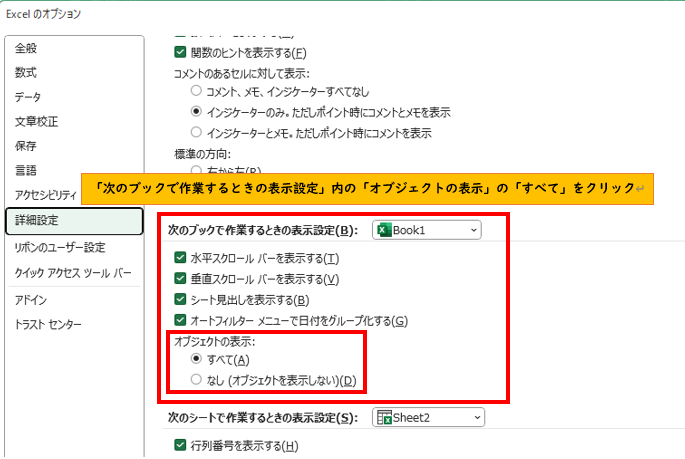The width and height of the screenshot is (685, 459).
Task: Open リボンのユーザー設定 category
Action: [60, 248]
